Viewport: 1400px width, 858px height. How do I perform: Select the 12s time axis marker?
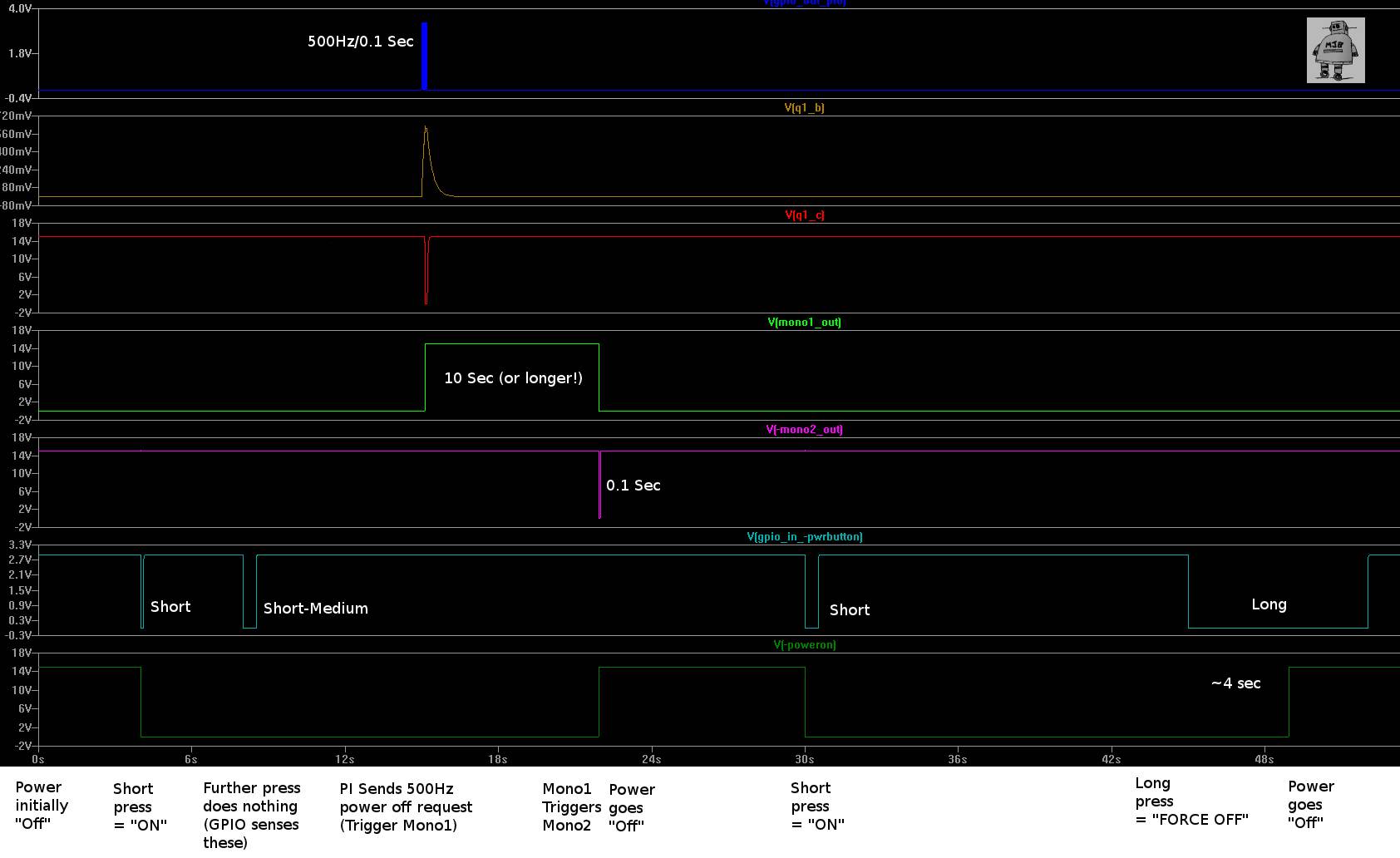point(344,759)
